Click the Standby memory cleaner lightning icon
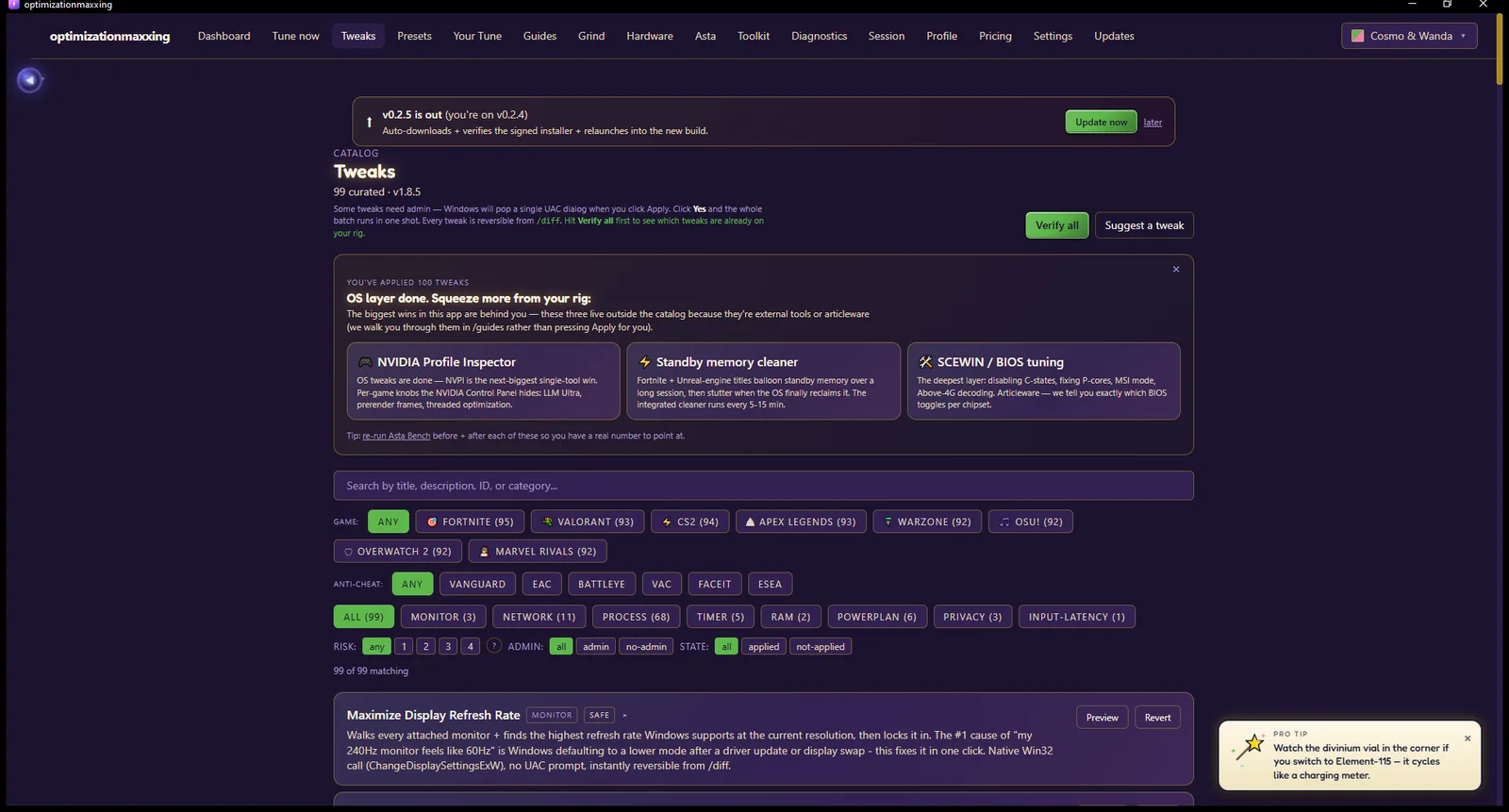 coord(645,362)
